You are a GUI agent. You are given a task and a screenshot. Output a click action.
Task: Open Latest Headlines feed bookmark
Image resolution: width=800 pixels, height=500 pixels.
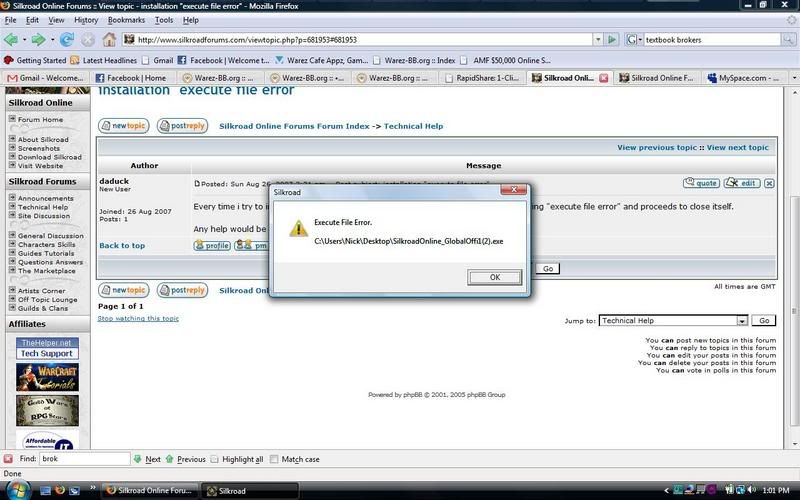pos(104,60)
